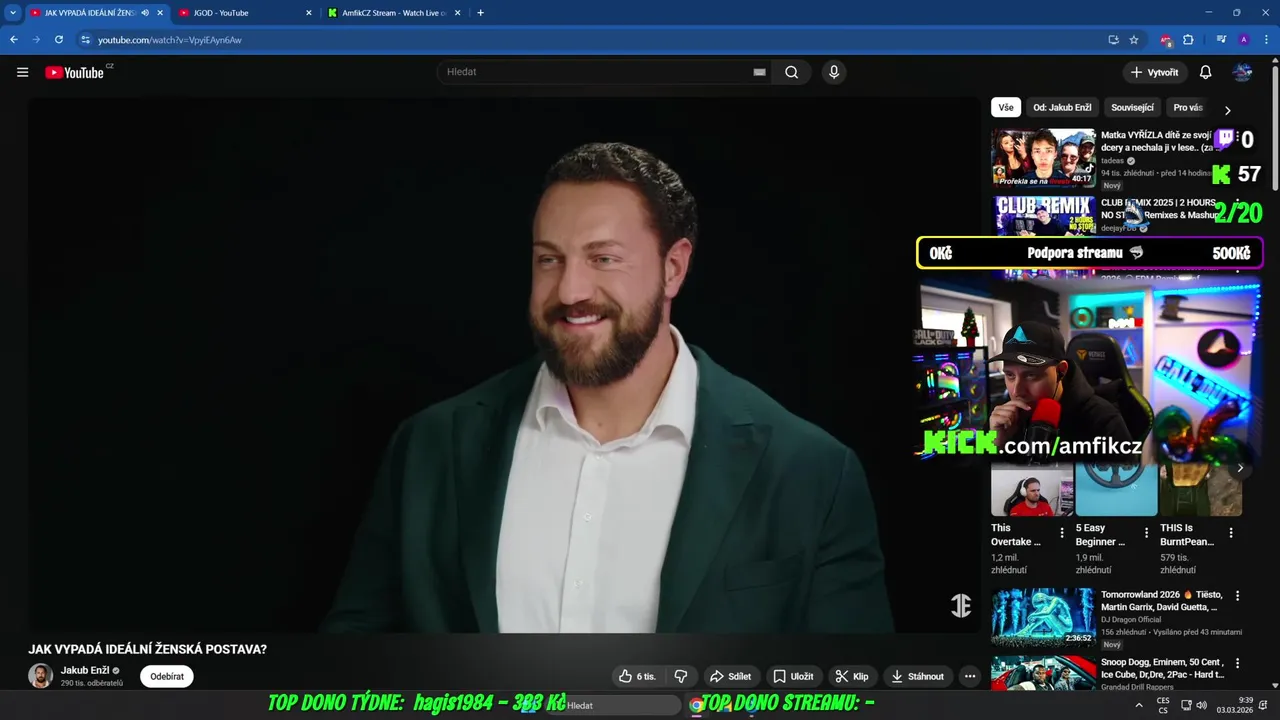Screen dimensions: 1280x720
Task: Open 'Snoop Dogg, Eminem, 50 Cent' video title
Action: pos(1162,668)
